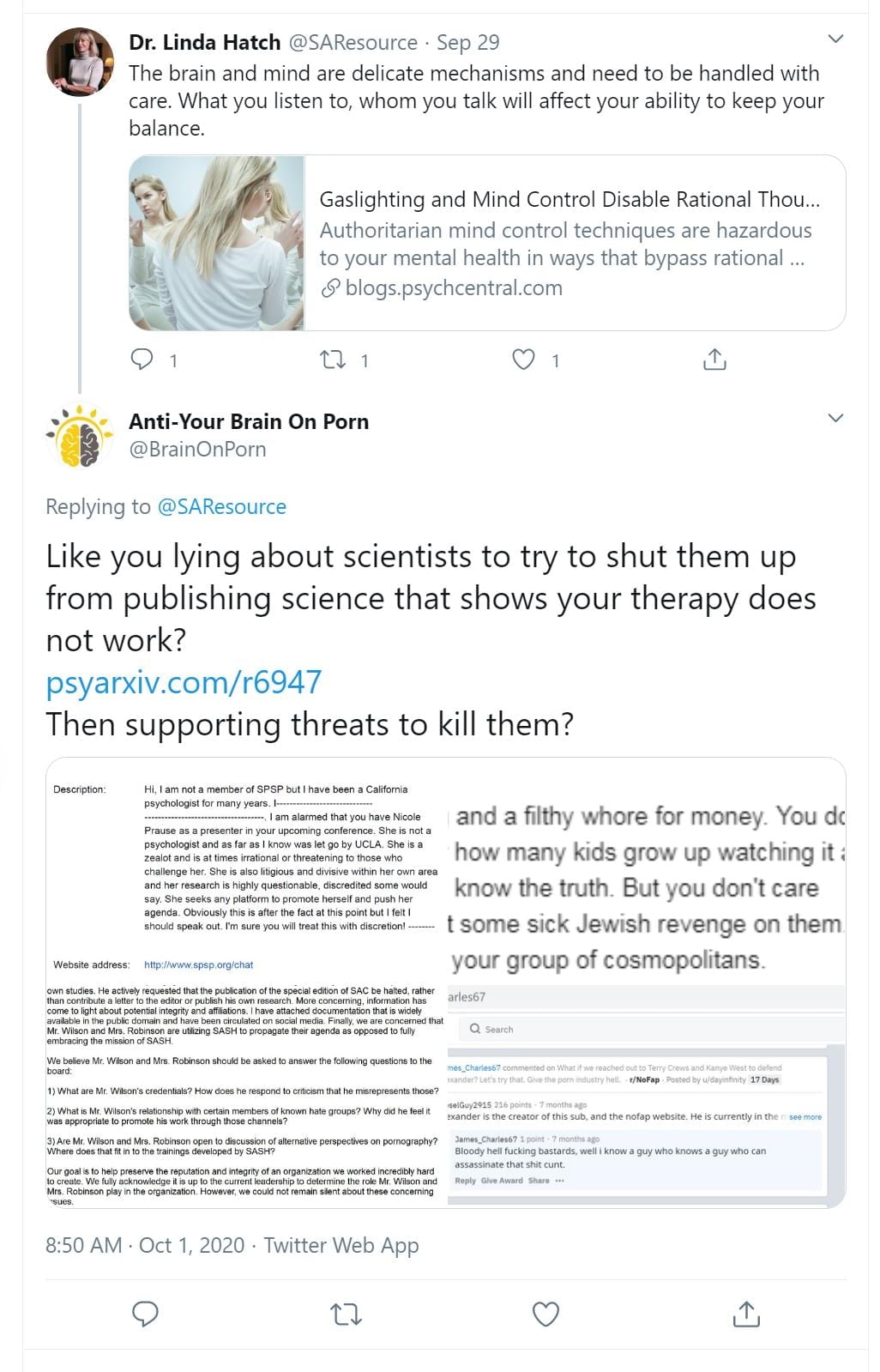
Task: Reply to Dr. Linda Hatch's tweet
Action: [x=142, y=360]
